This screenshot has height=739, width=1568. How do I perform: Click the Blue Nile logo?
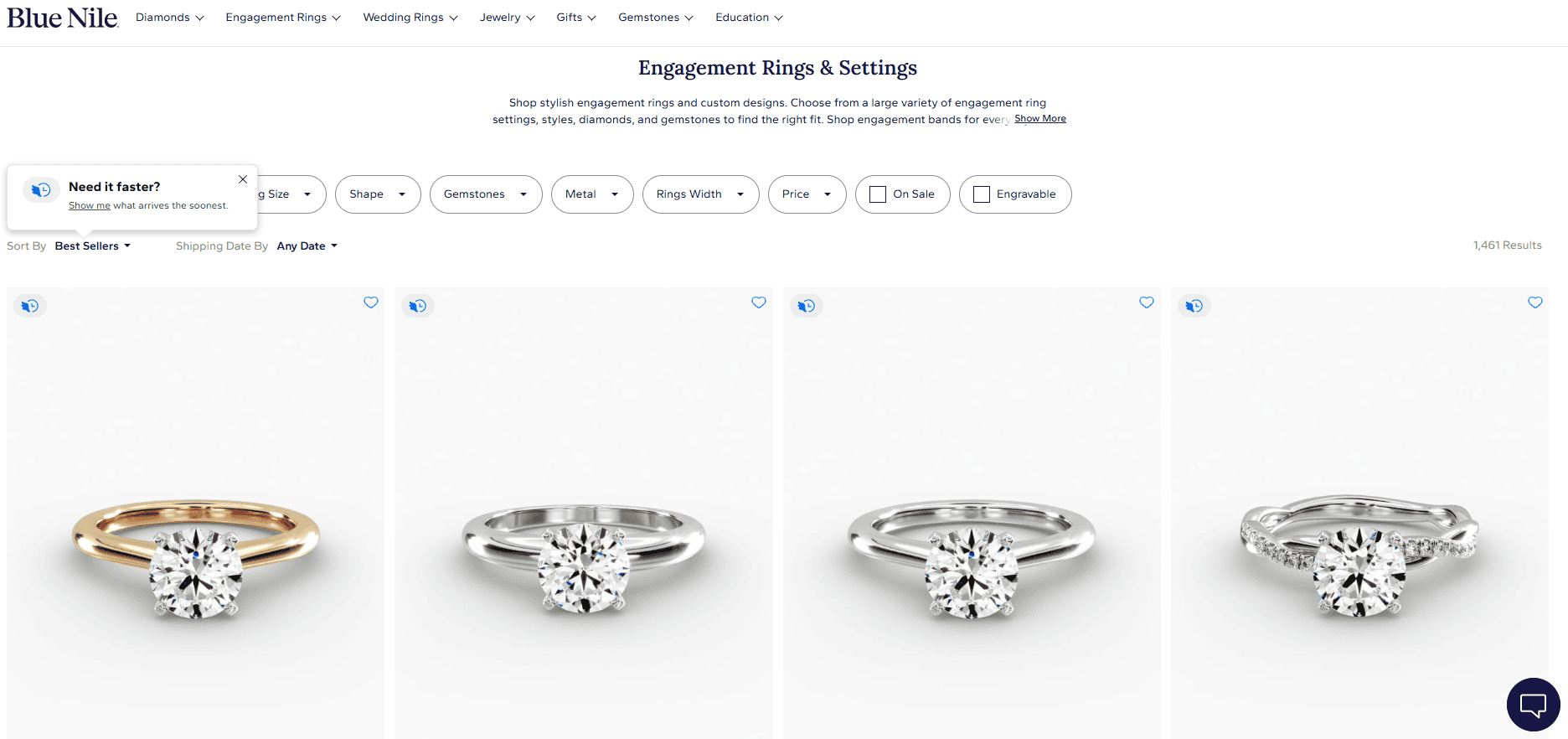(x=63, y=18)
